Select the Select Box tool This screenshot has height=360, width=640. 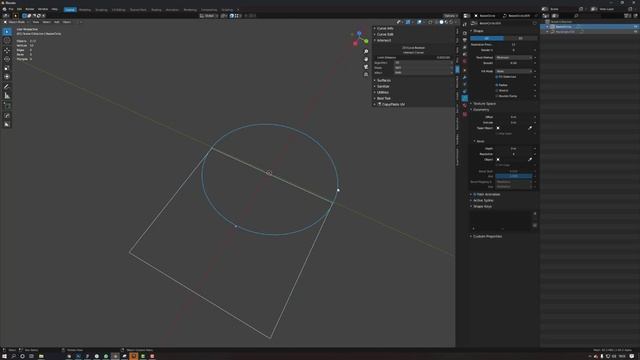pyautogui.click(x=7, y=31)
